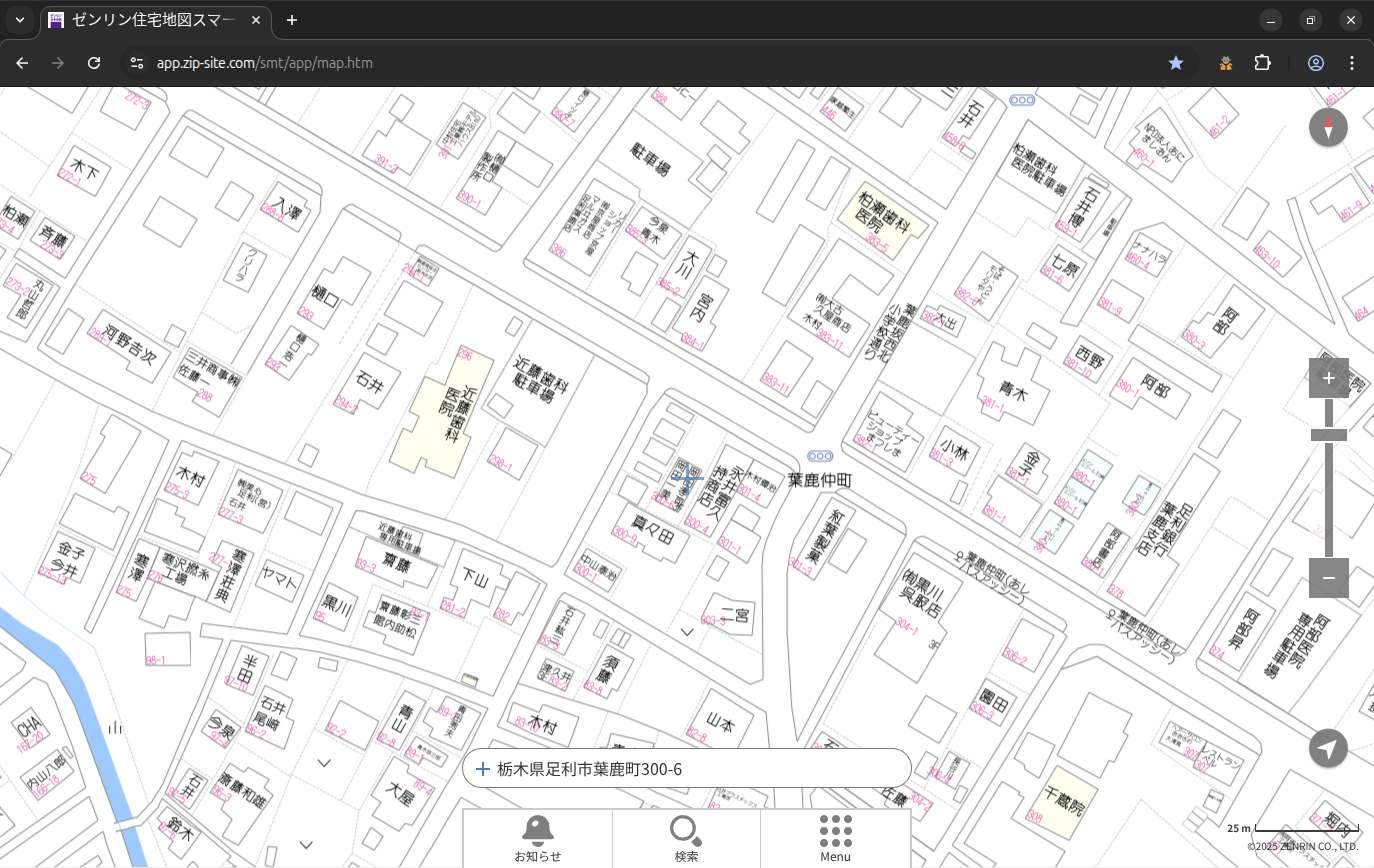Reload the current page
This screenshot has height=868, width=1374.
94,63
